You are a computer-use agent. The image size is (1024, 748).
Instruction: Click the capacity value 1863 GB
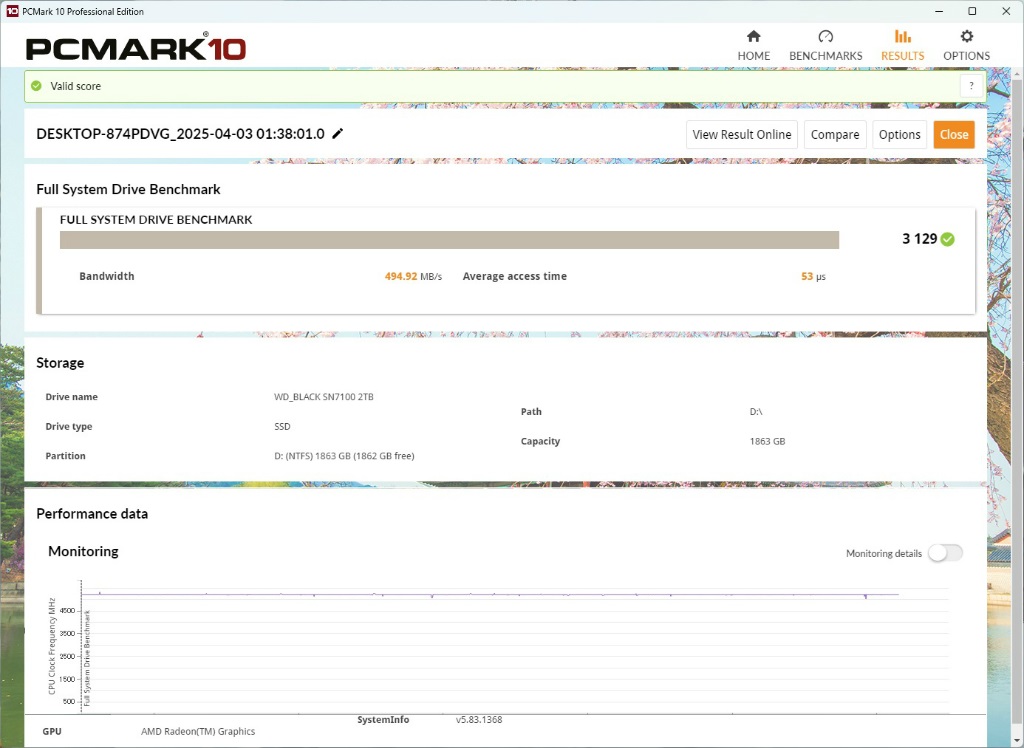[x=767, y=441]
